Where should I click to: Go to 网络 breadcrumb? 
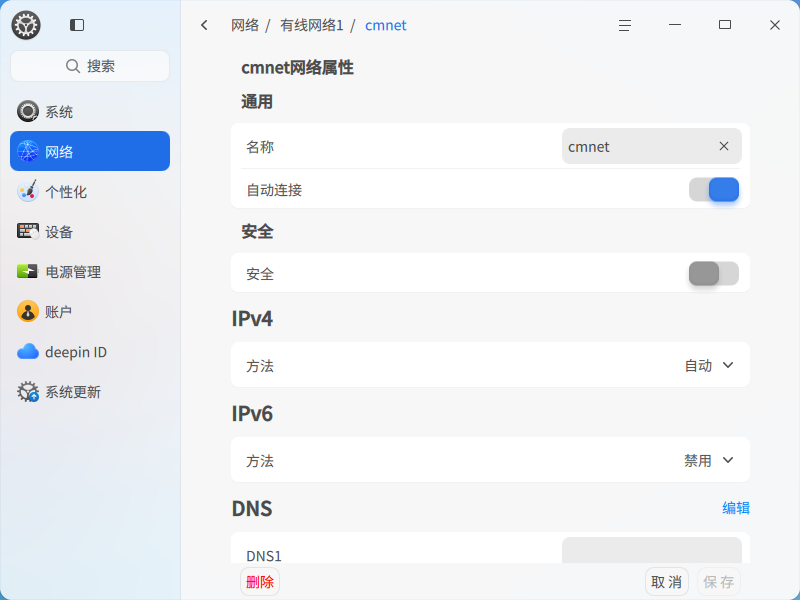click(245, 25)
